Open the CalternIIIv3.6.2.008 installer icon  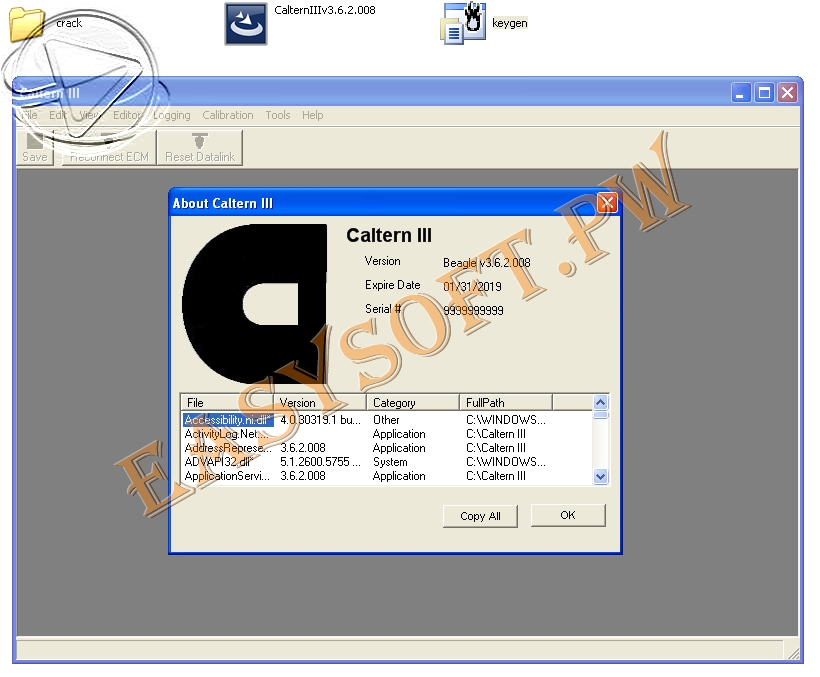click(x=246, y=24)
